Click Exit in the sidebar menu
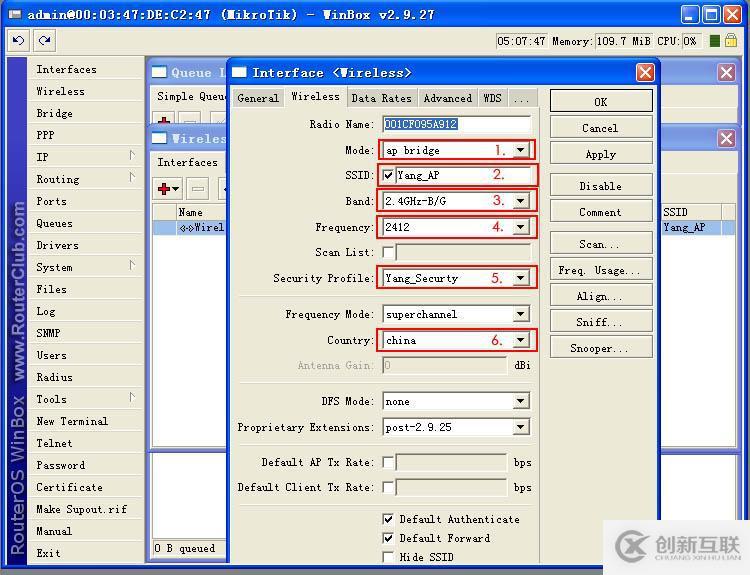 tap(86, 553)
